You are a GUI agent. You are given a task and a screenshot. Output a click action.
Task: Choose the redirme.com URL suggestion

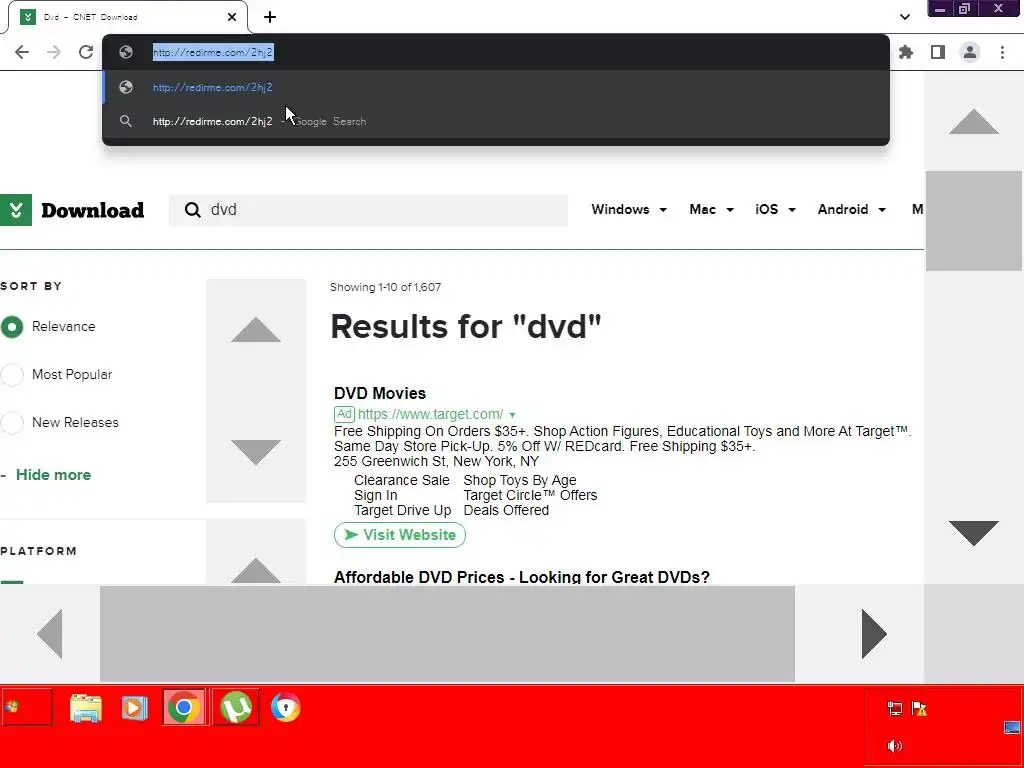[x=496, y=87]
